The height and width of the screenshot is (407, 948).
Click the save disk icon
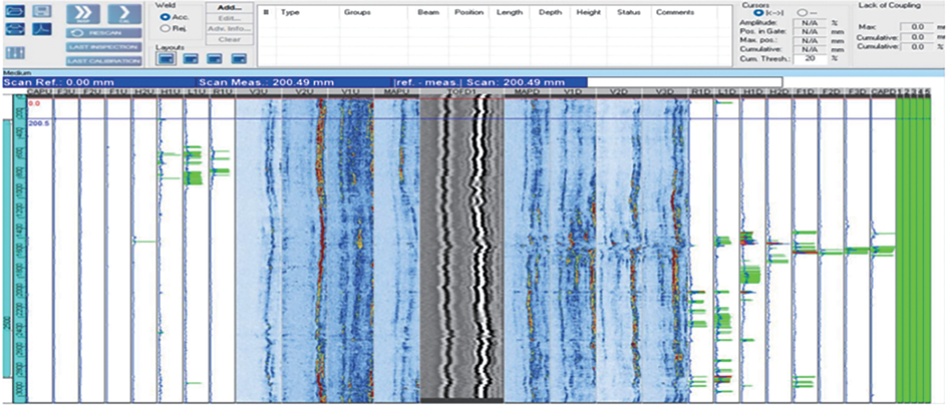click(42, 11)
